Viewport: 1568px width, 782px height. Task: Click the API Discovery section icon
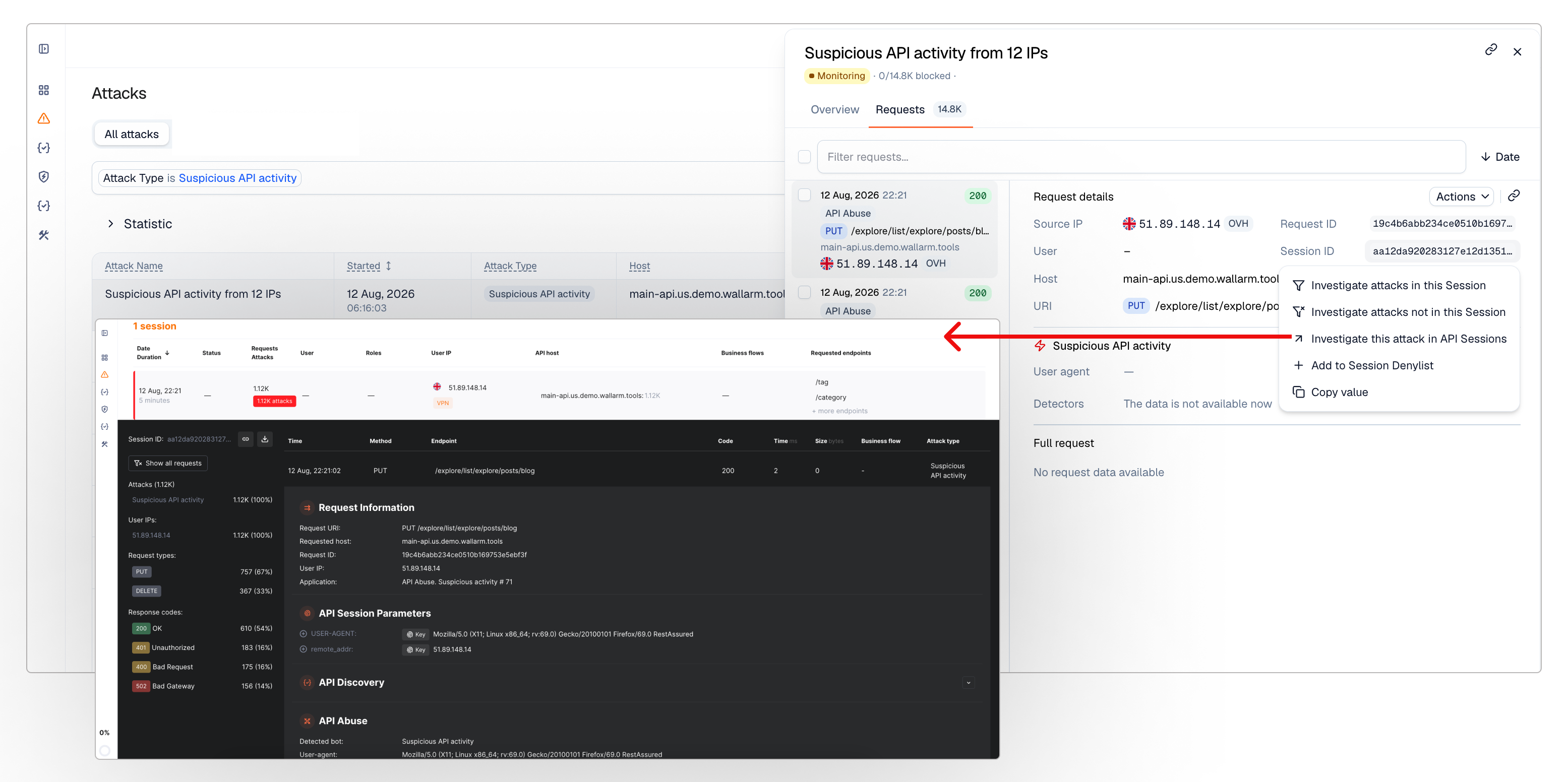[x=308, y=682]
